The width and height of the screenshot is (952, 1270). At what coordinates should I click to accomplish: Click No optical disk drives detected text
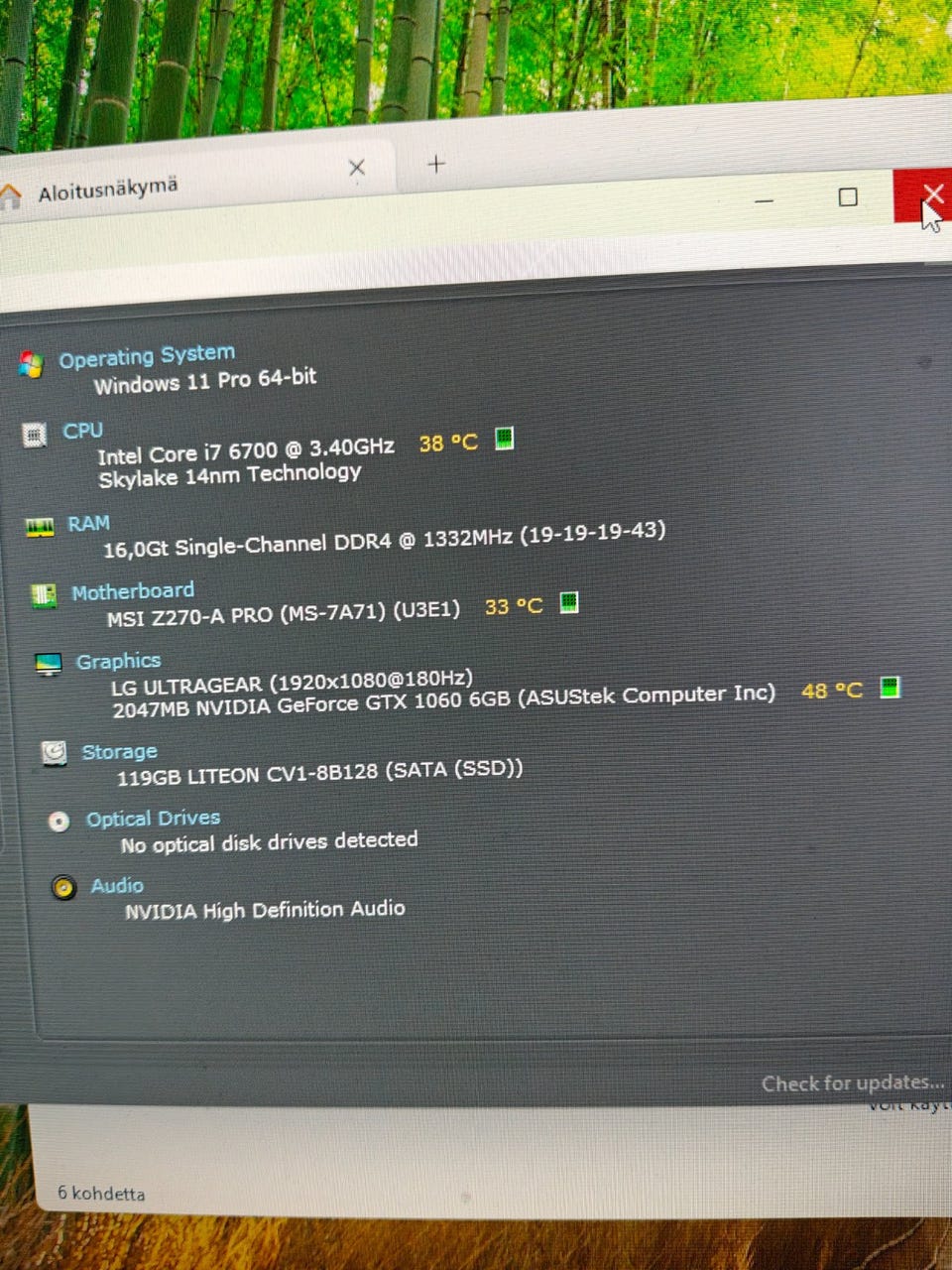269,842
